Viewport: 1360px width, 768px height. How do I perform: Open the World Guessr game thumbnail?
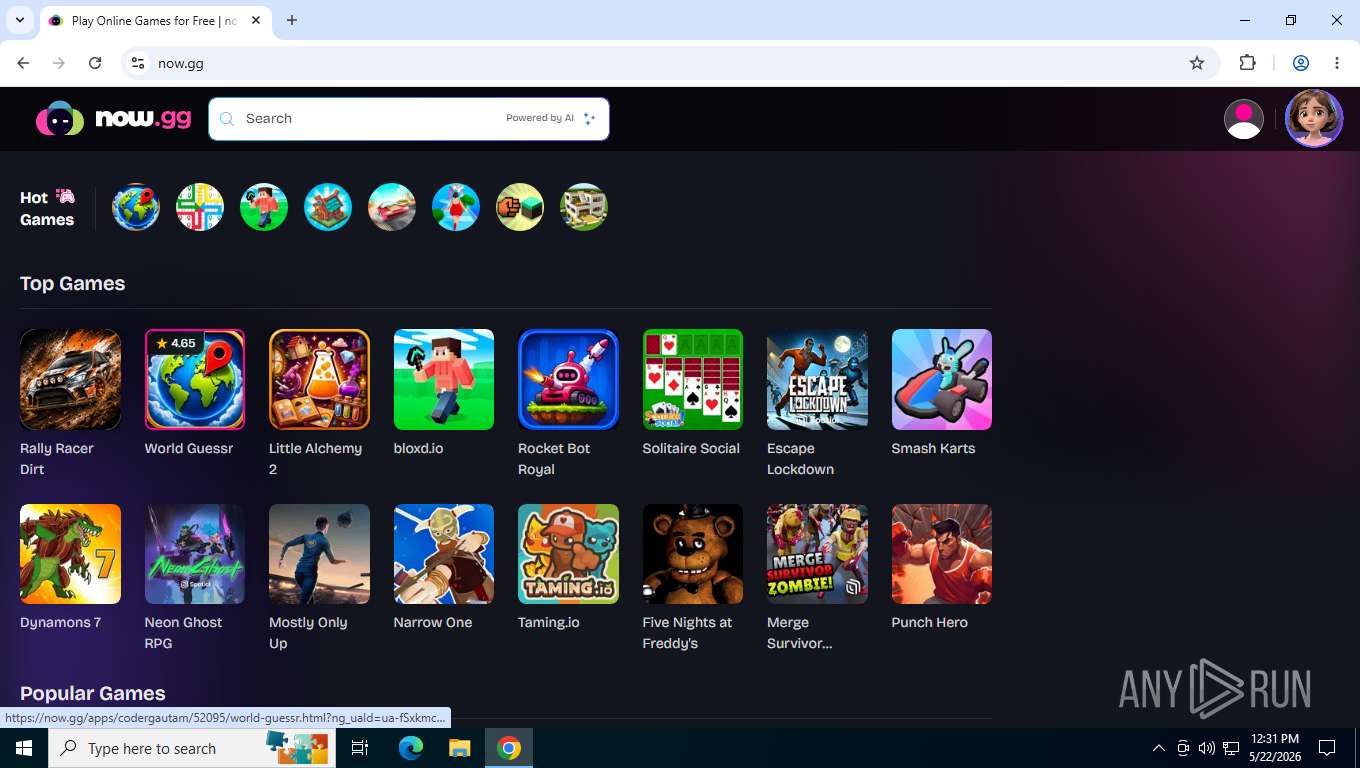click(195, 379)
